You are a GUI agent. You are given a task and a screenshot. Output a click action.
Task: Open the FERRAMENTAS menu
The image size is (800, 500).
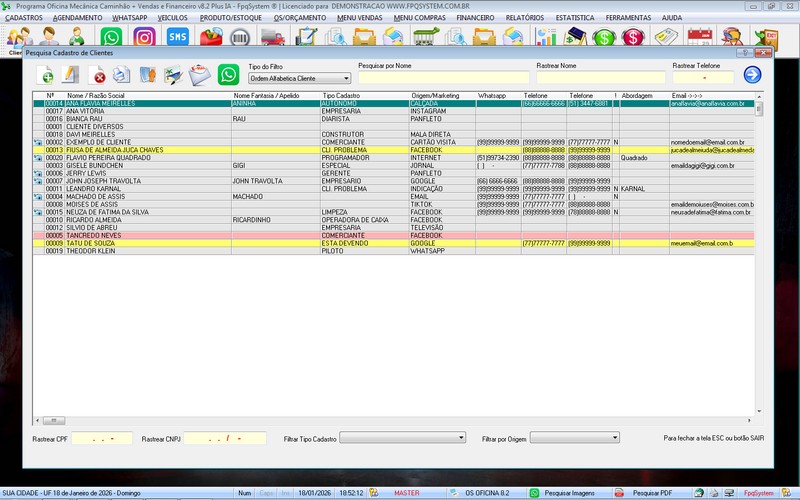628,18
